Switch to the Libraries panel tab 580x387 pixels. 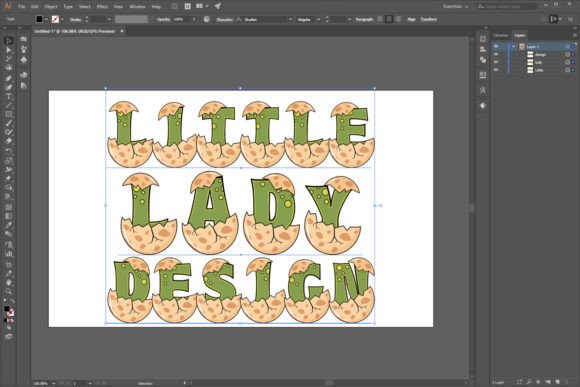[x=500, y=36]
